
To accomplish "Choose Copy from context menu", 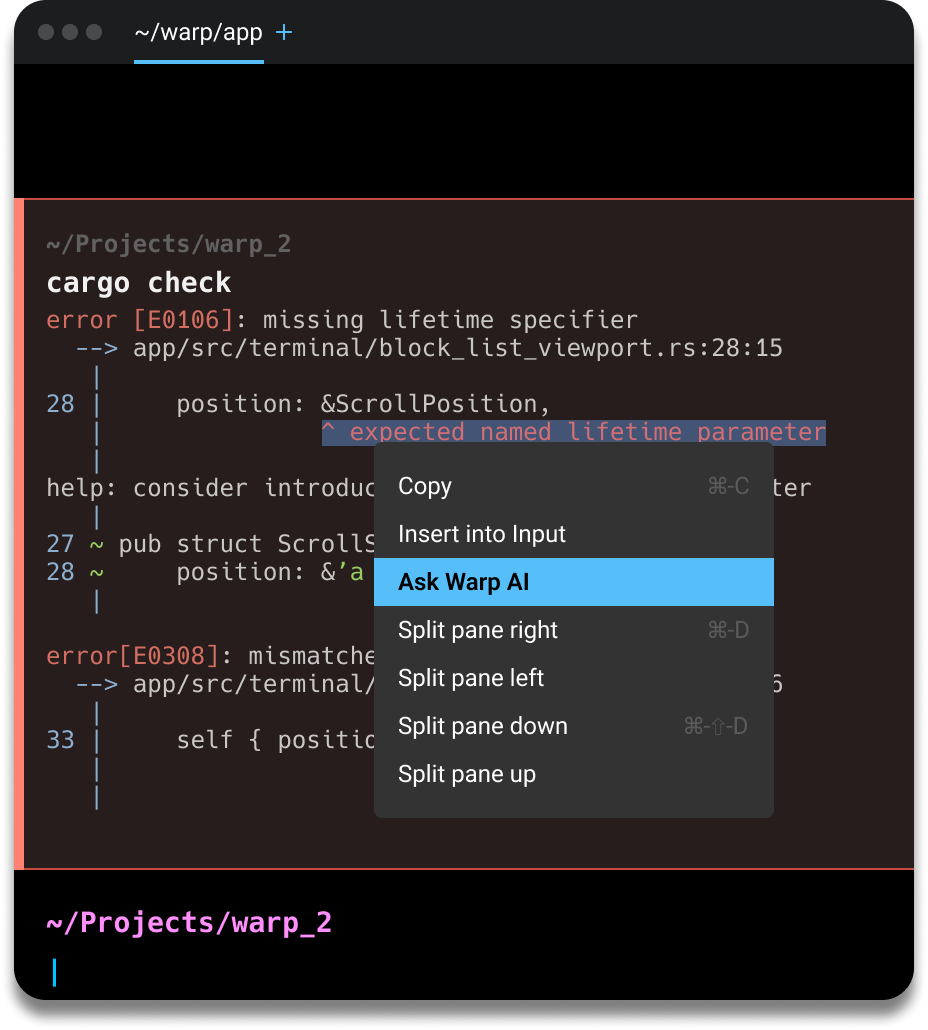I will (573, 486).
